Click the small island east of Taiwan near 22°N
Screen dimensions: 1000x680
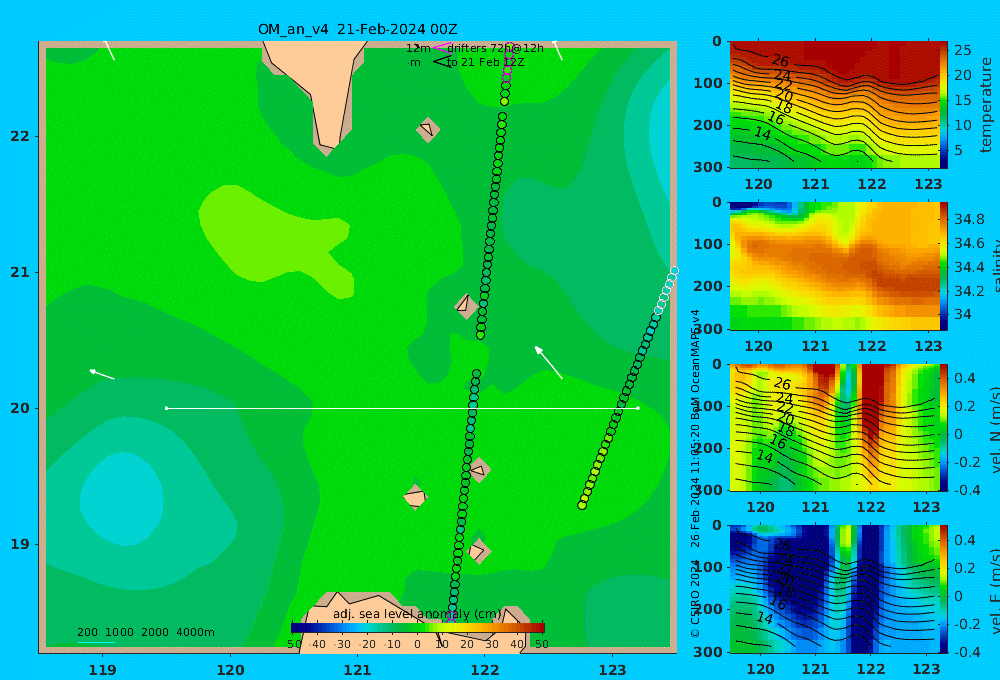(427, 129)
